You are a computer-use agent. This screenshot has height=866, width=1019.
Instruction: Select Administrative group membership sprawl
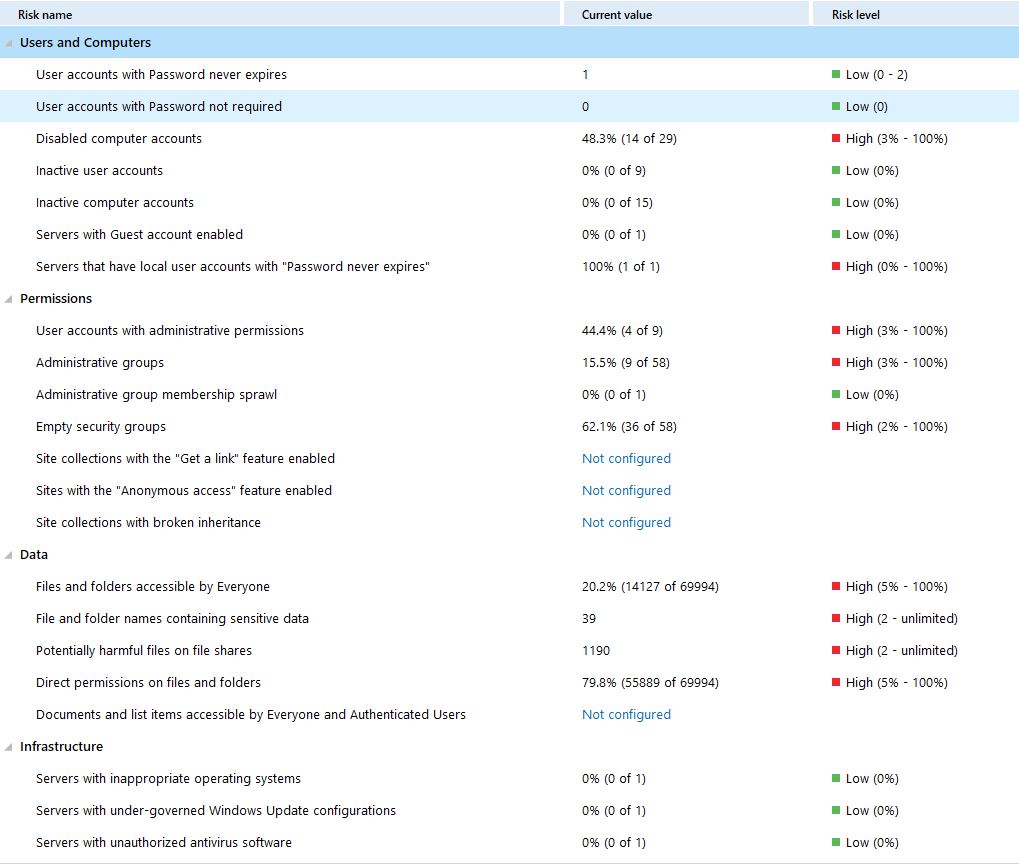point(510,394)
